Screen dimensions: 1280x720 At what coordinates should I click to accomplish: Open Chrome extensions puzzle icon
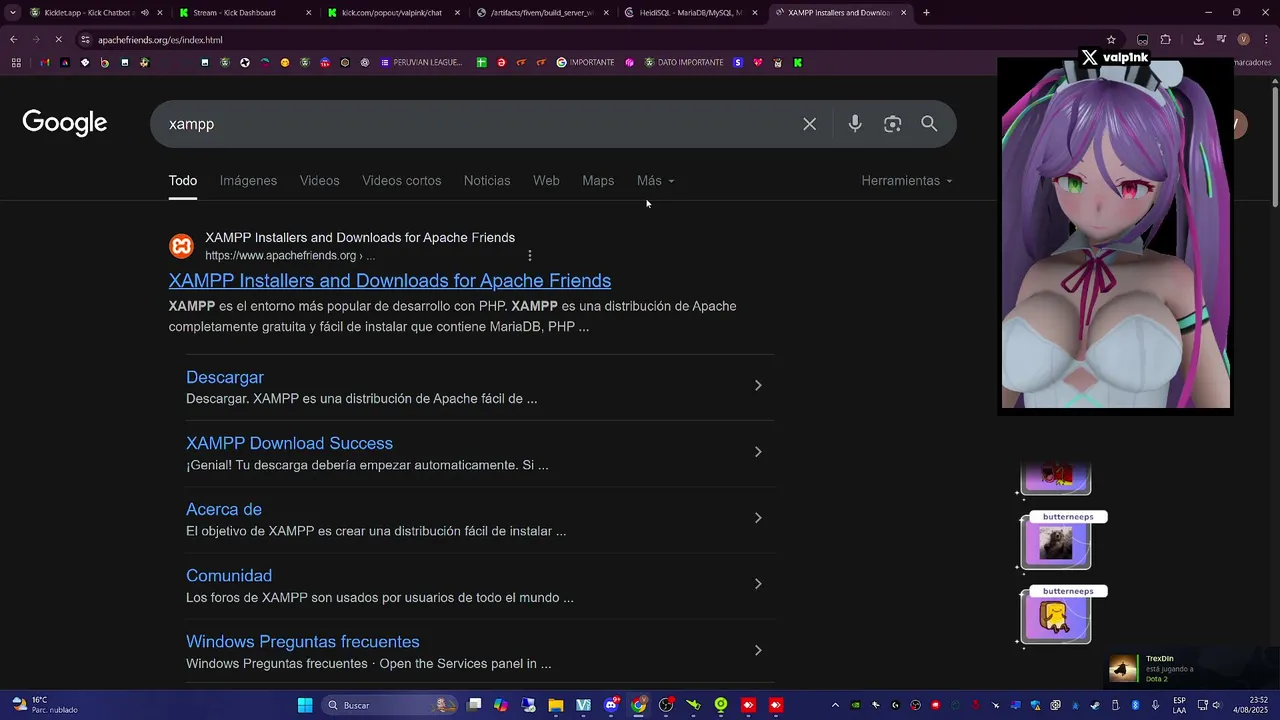[1166, 40]
